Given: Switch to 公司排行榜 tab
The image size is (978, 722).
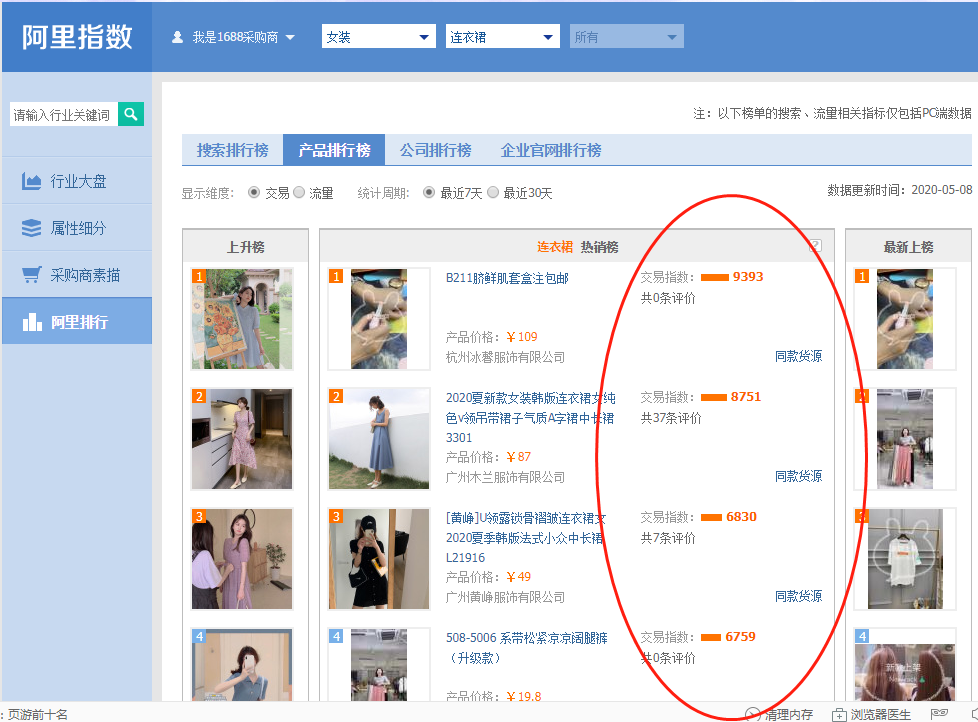Looking at the screenshot, I should (x=435, y=150).
